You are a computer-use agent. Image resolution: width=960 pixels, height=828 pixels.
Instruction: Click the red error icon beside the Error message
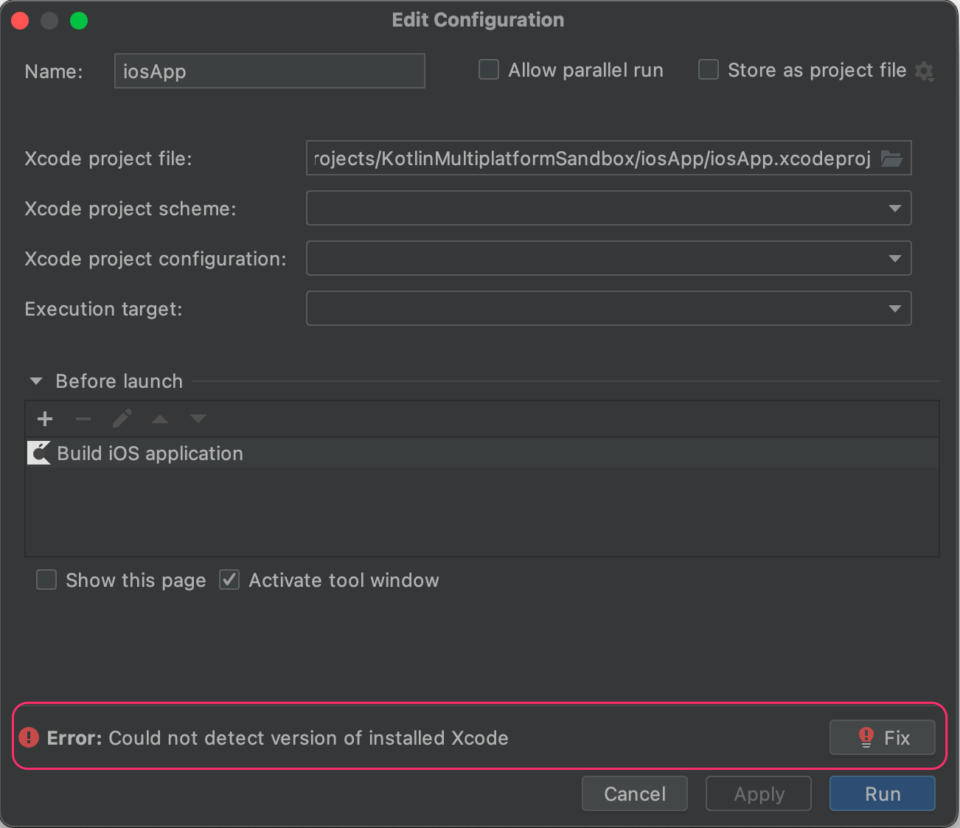pos(29,737)
